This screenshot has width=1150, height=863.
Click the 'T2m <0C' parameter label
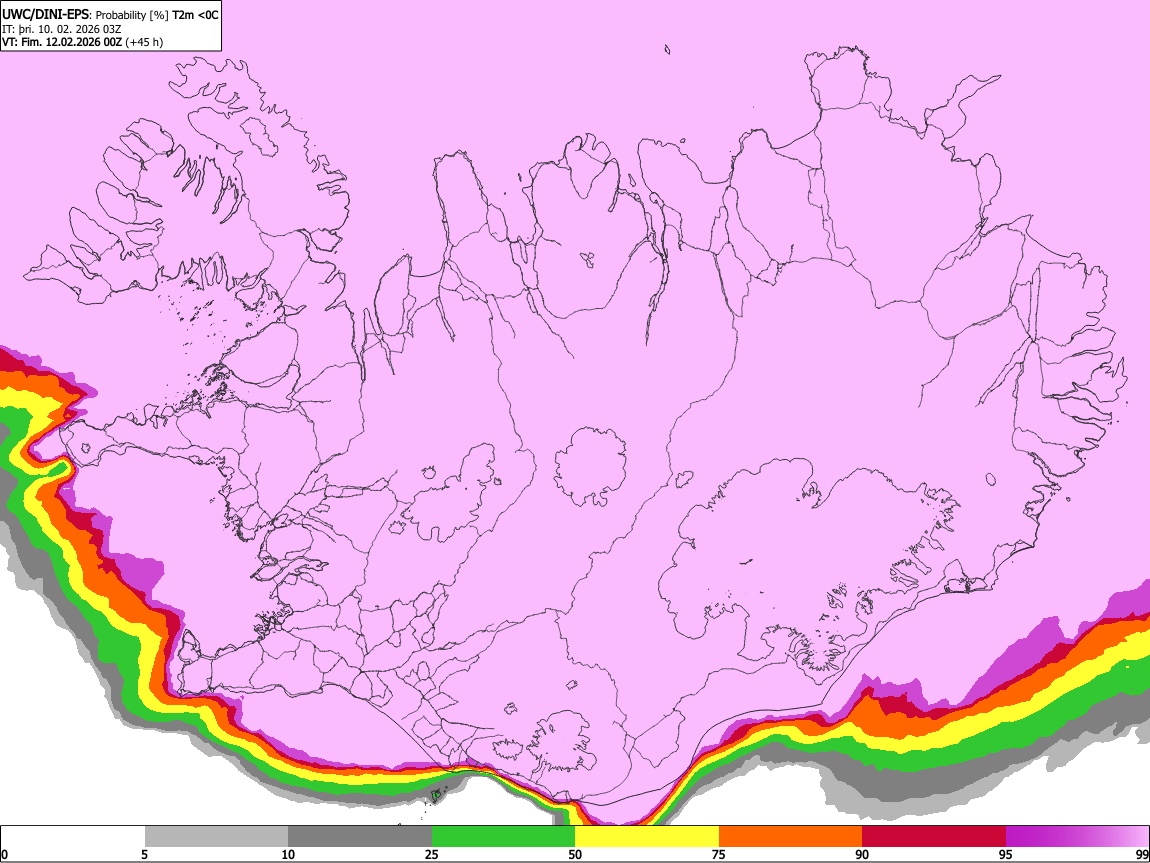click(x=195, y=15)
